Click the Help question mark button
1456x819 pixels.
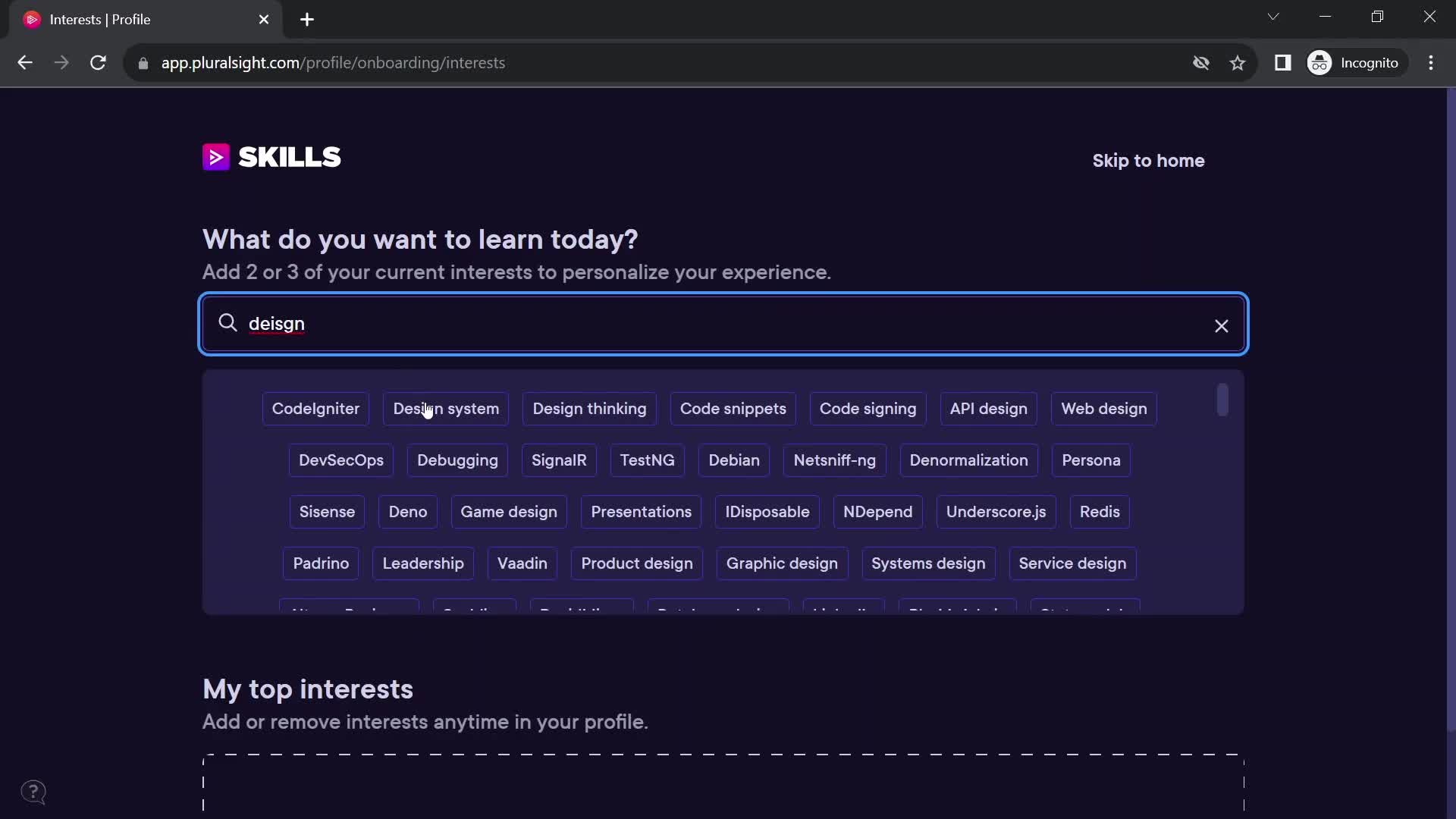[x=33, y=791]
